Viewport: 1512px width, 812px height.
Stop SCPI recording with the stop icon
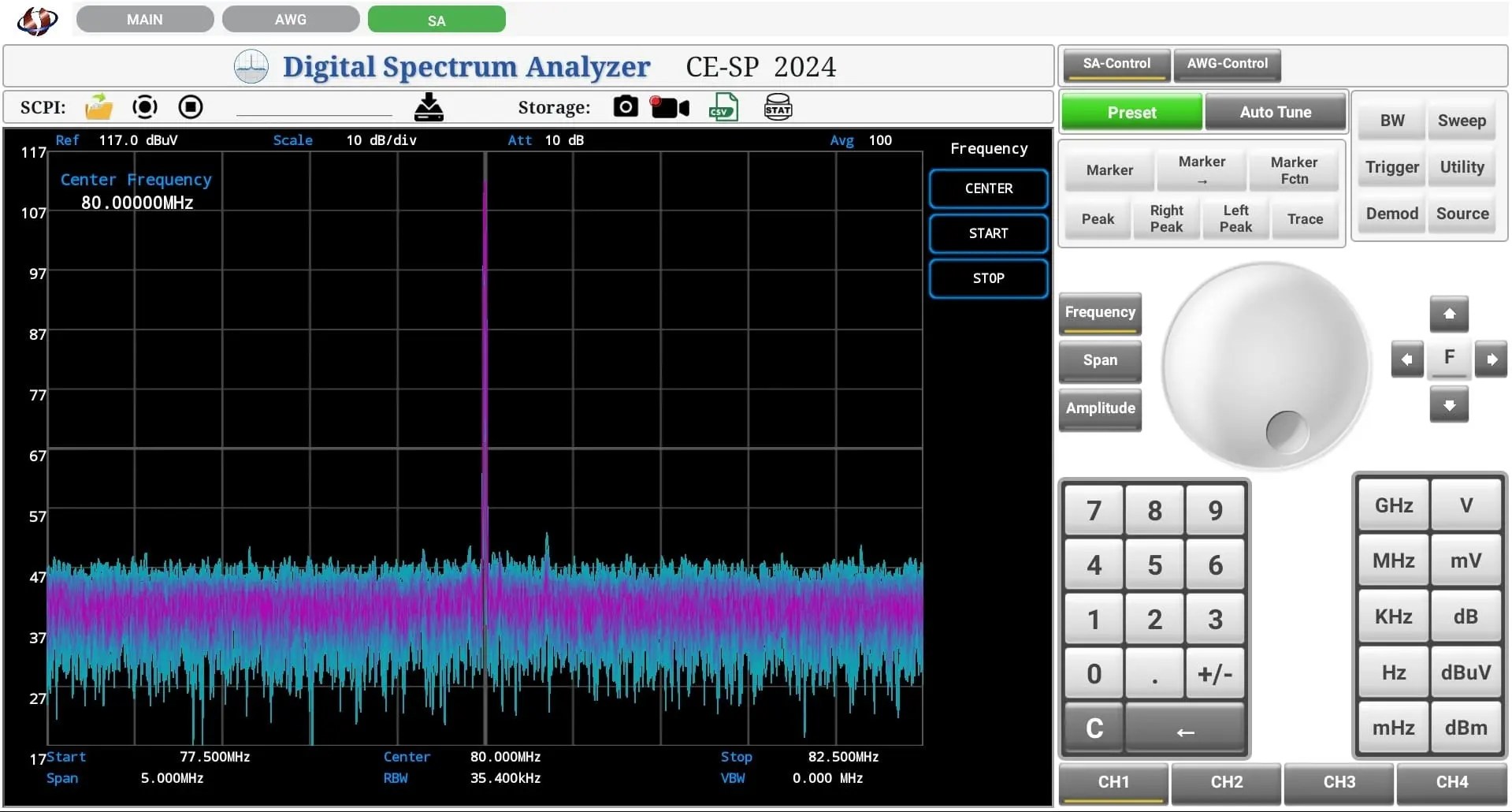coord(191,106)
